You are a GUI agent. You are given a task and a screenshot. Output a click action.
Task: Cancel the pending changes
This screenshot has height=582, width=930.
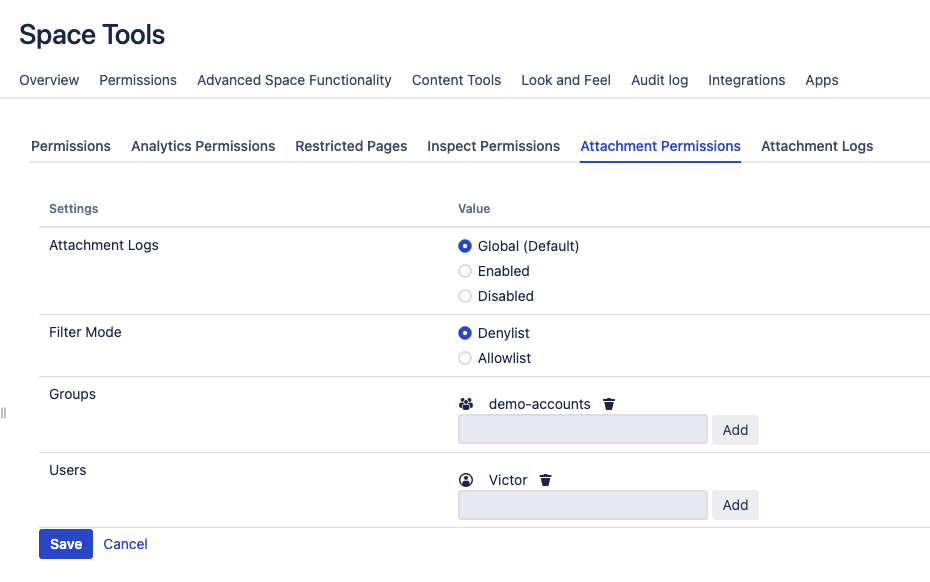click(x=125, y=544)
